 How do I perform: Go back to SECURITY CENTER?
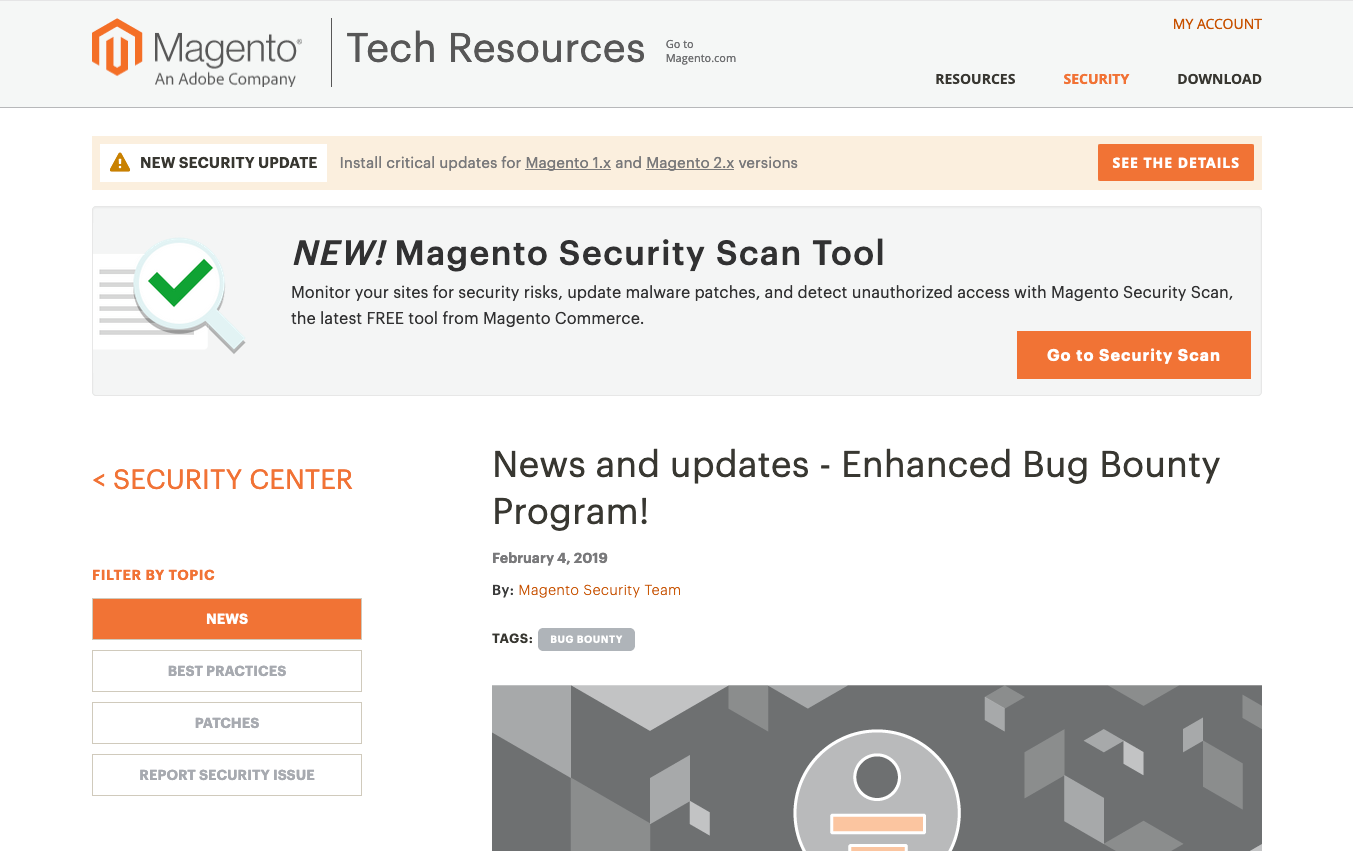point(222,480)
